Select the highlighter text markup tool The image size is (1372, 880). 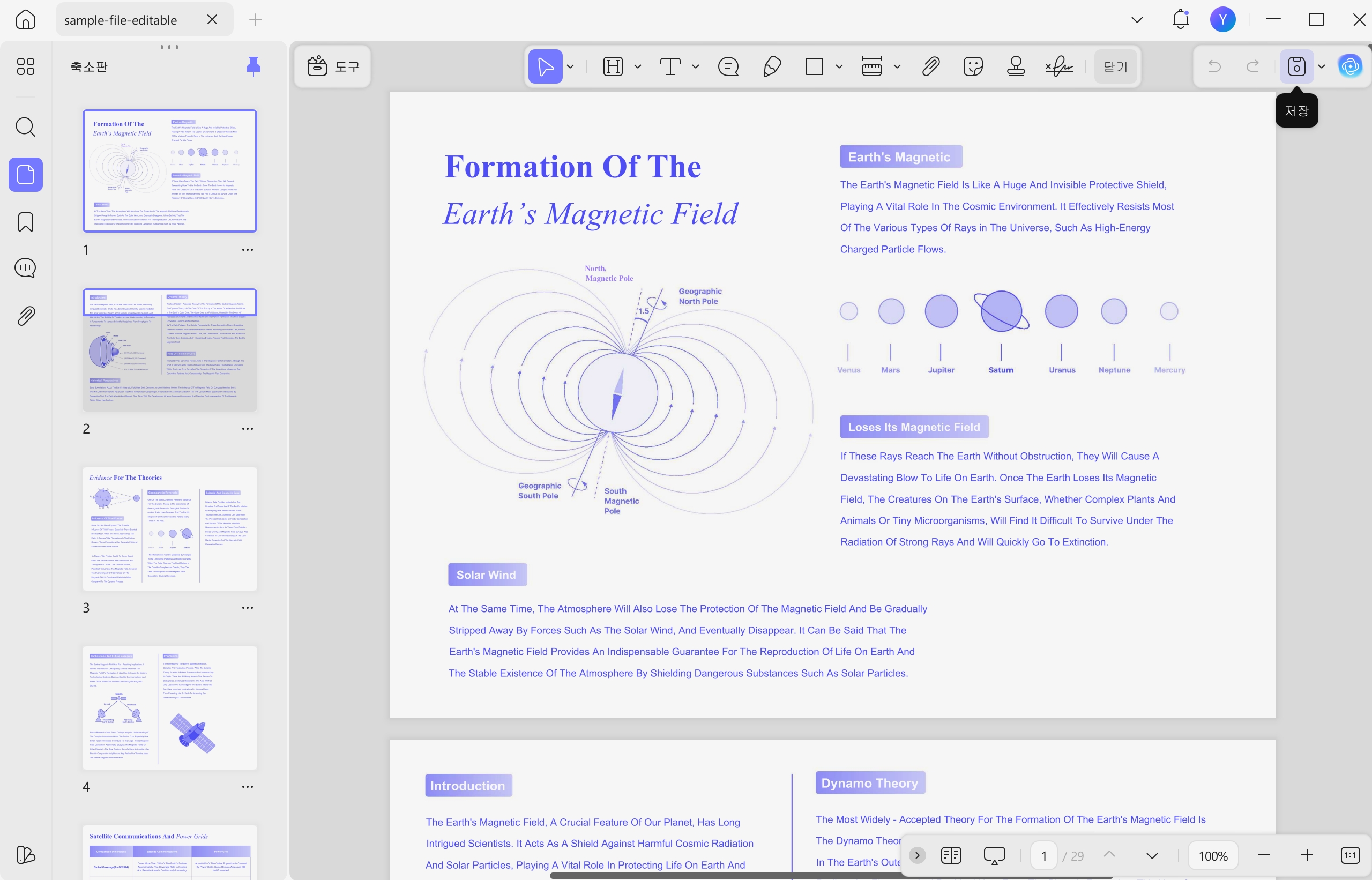point(613,66)
